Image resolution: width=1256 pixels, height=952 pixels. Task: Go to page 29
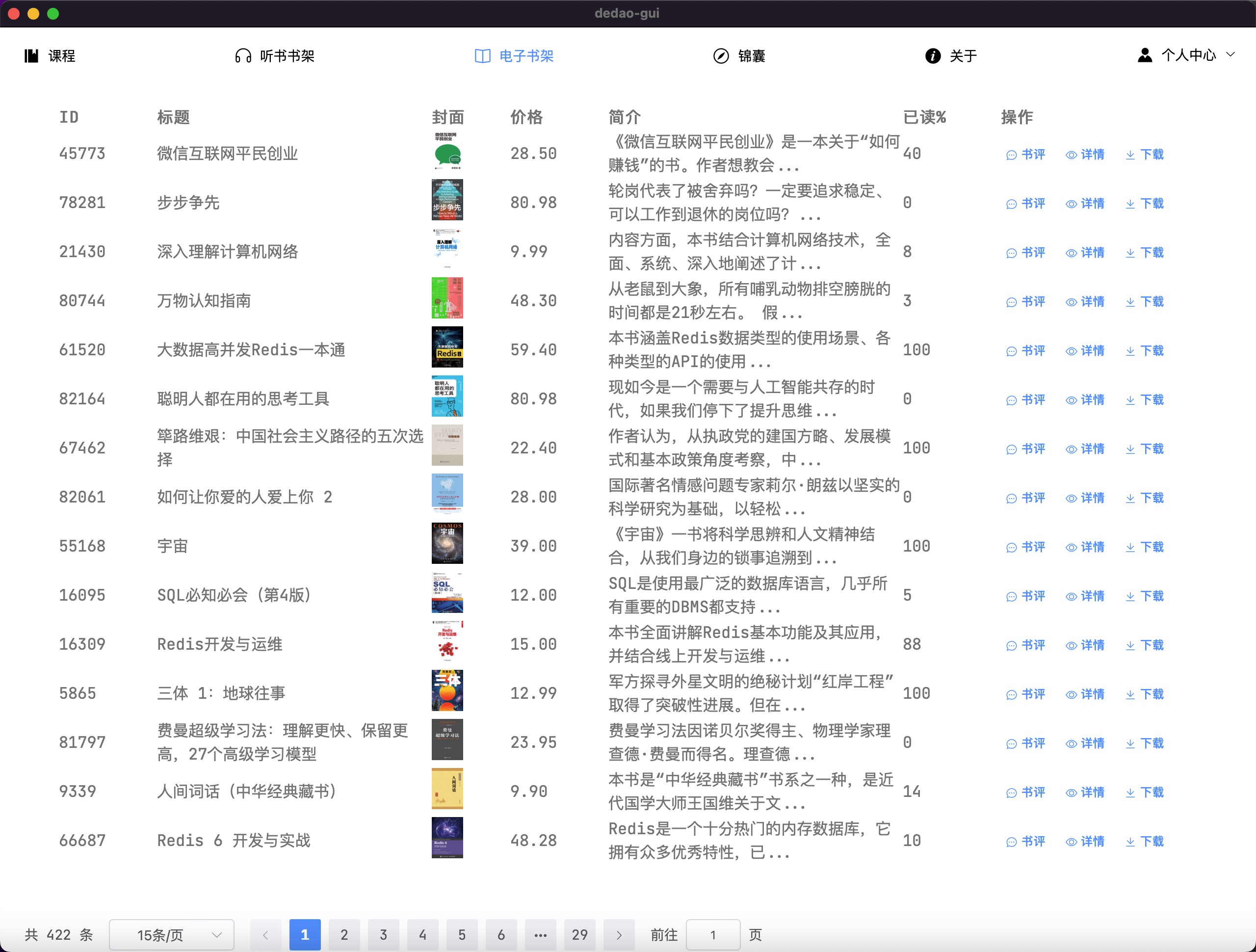coord(579,934)
